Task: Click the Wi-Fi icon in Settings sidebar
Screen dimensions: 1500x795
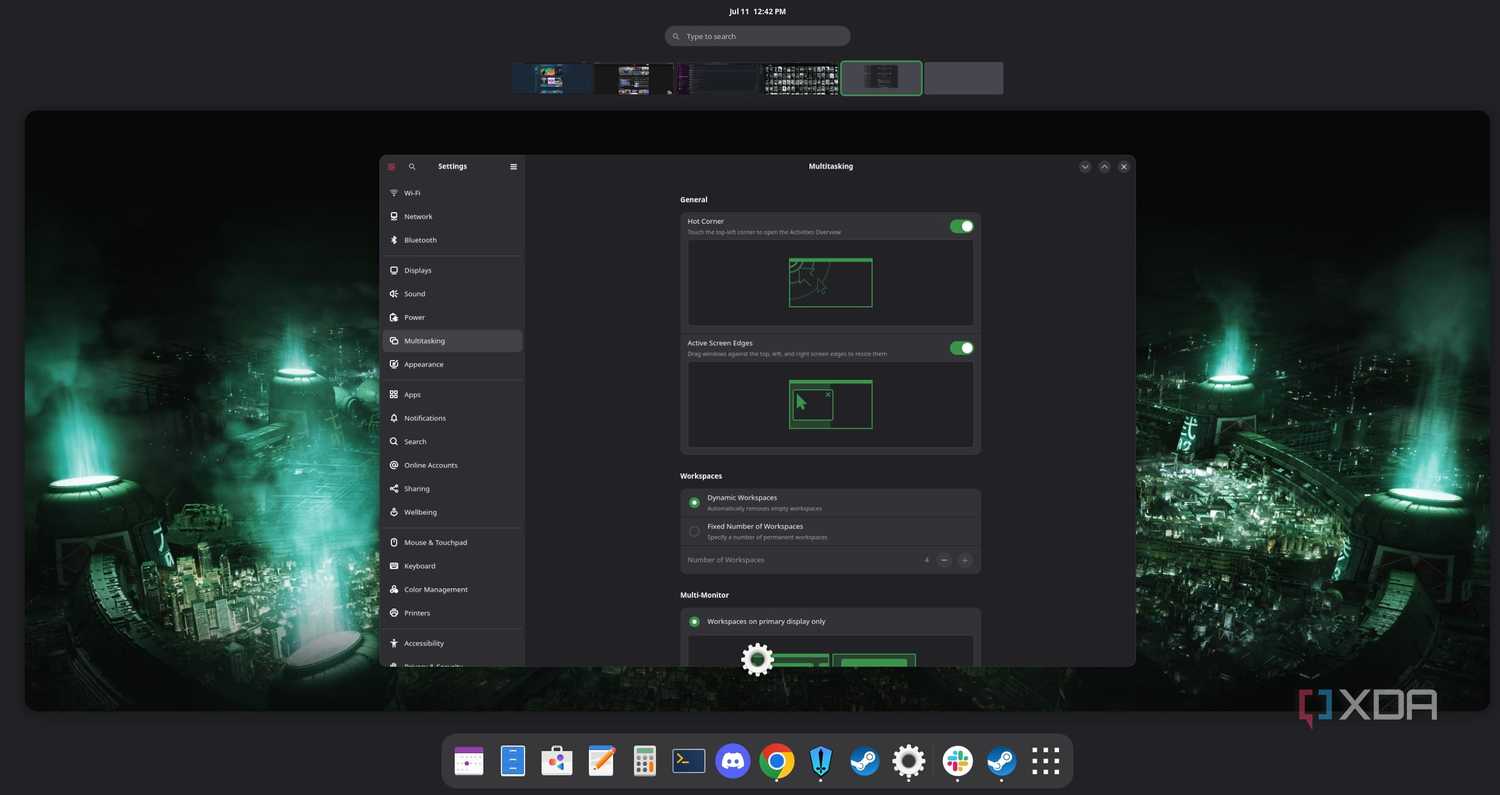Action: pyautogui.click(x=394, y=193)
